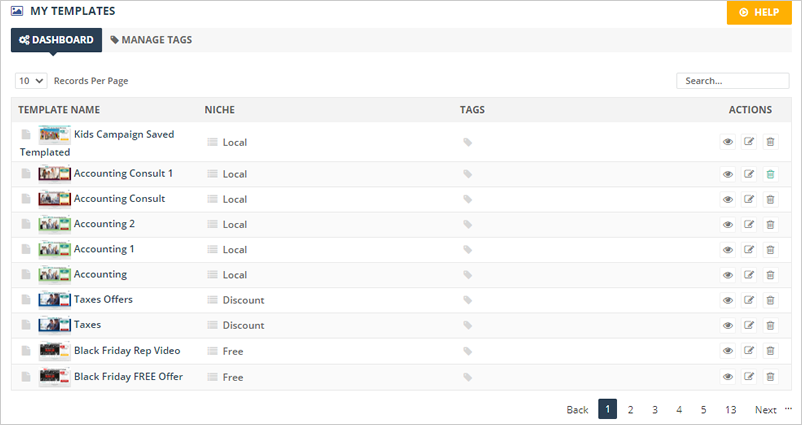
Task: Go to page 2 of templates
Action: pyautogui.click(x=631, y=409)
